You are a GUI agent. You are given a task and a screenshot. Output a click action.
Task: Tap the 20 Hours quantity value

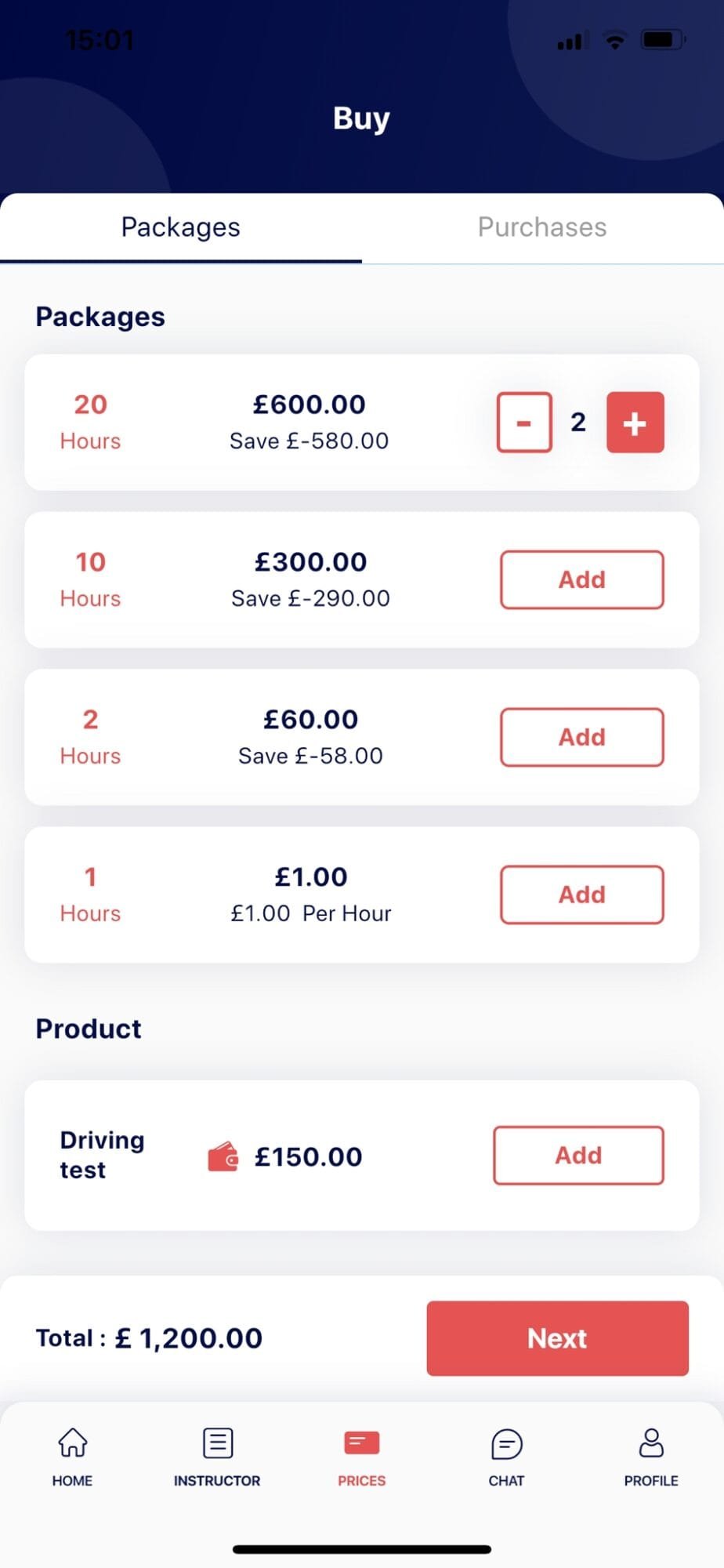578,423
